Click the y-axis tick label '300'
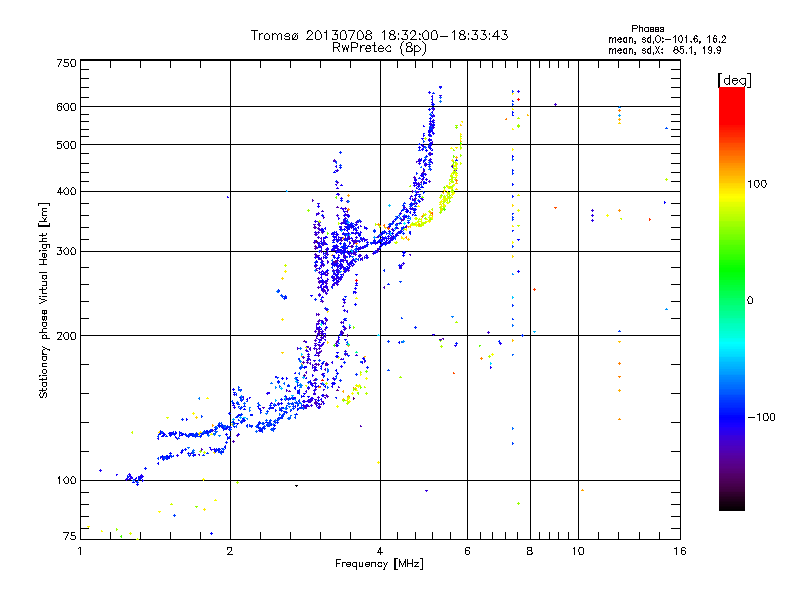800x600 pixels. pos(66,251)
